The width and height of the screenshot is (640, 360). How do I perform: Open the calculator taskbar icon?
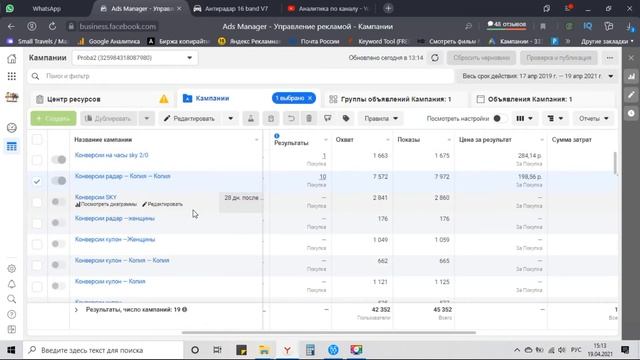pyautogui.click(x=310, y=350)
